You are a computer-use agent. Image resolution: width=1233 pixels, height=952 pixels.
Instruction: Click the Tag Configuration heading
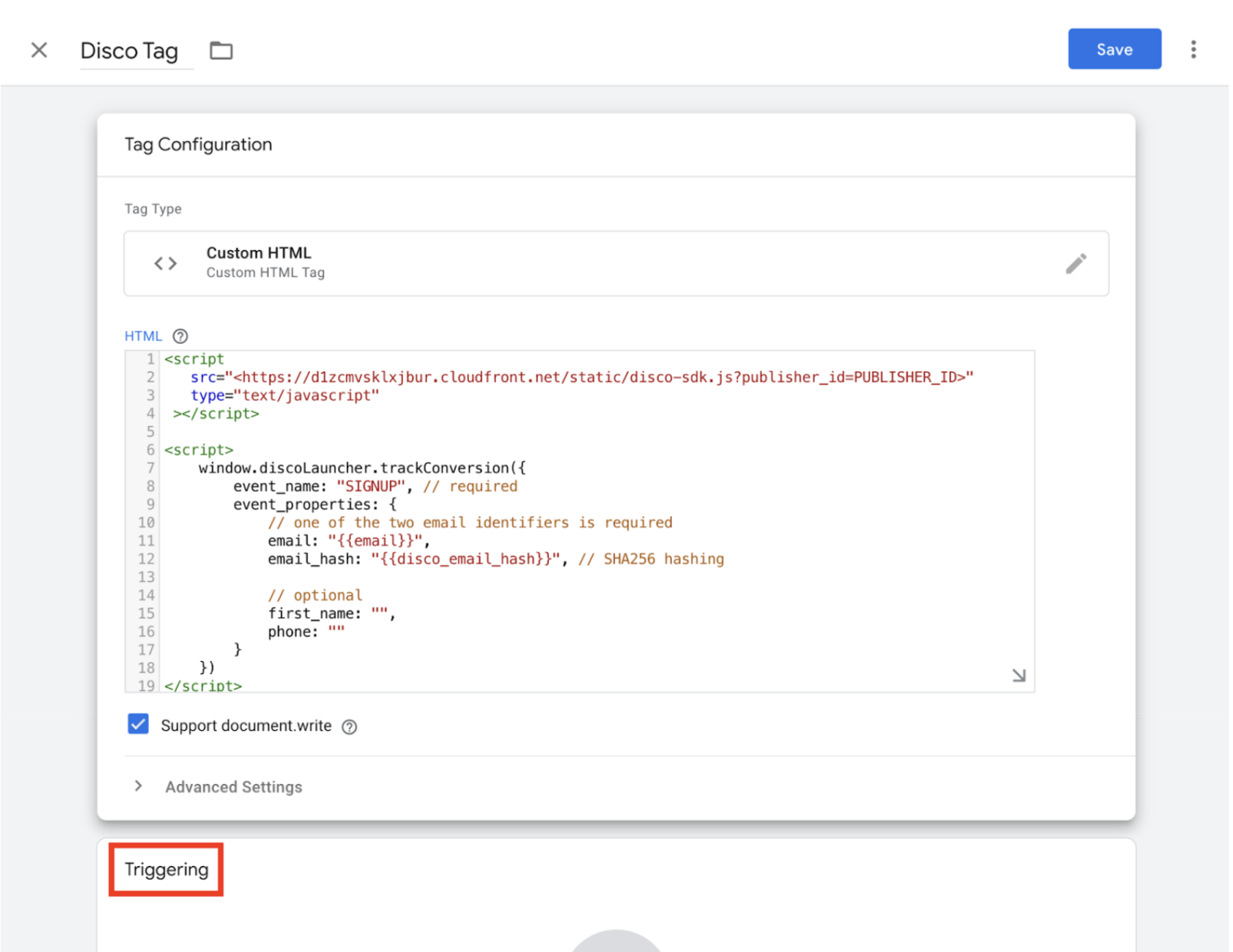point(198,144)
